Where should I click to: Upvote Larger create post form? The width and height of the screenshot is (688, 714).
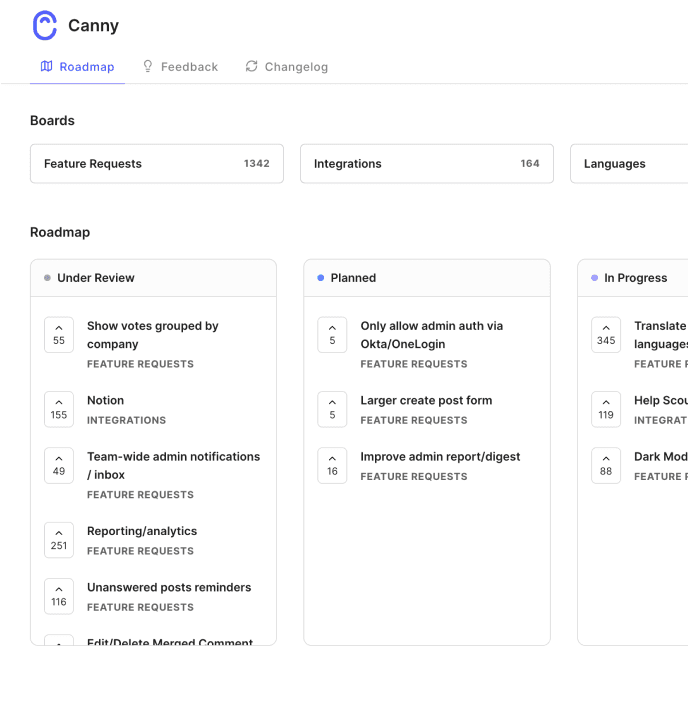pos(332,409)
